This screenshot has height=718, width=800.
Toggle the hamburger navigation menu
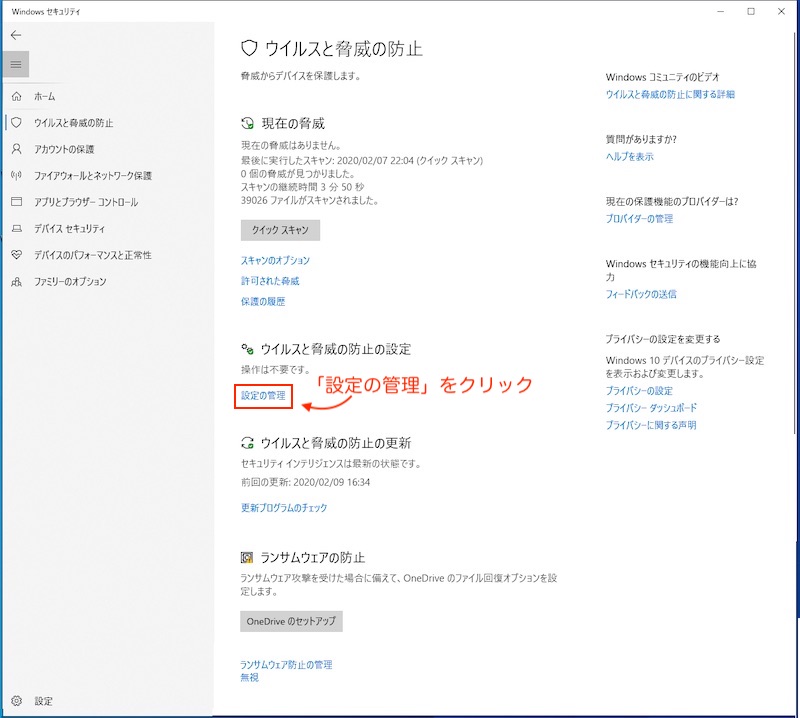click(x=16, y=64)
